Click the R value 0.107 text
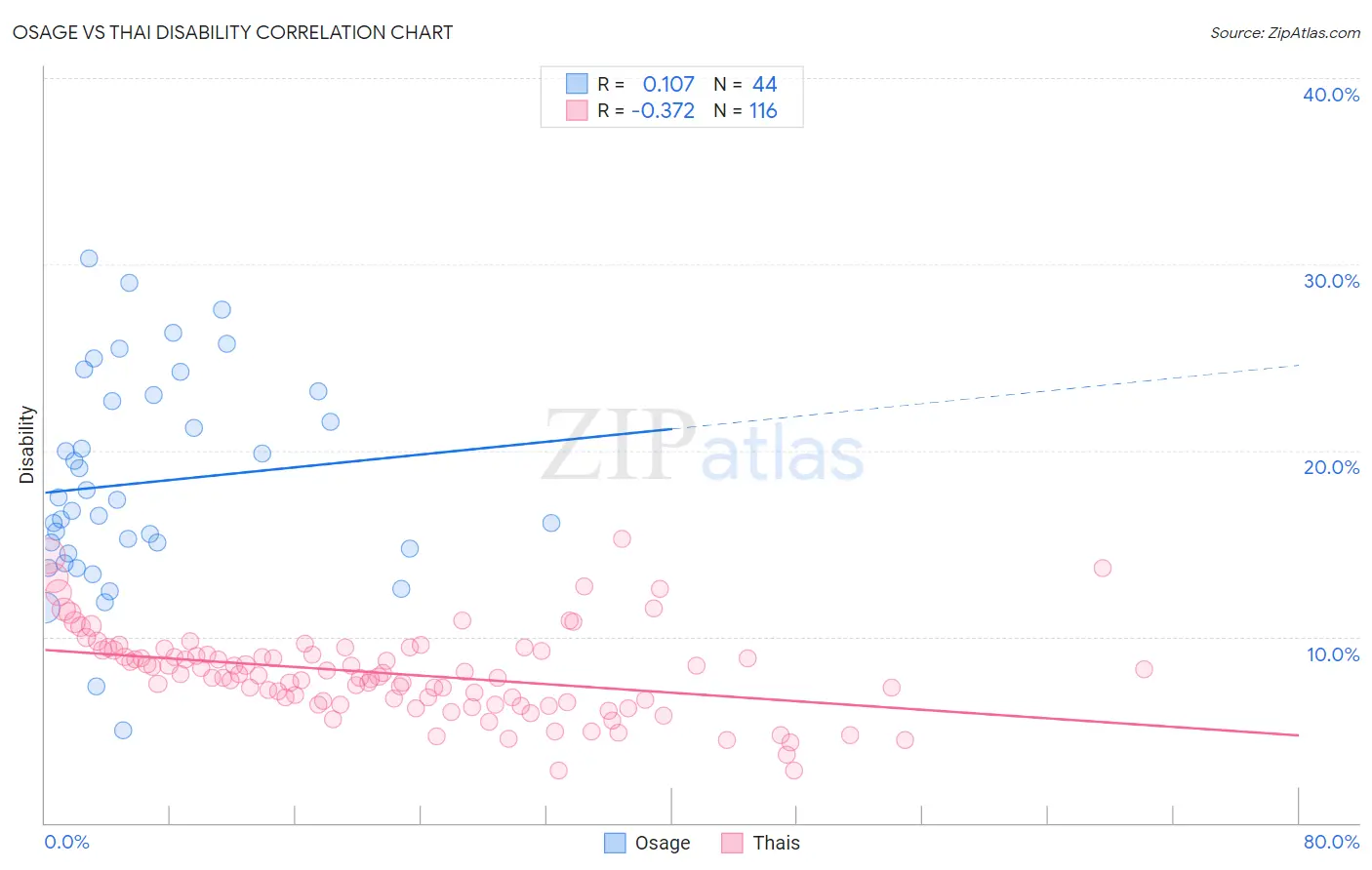The height and width of the screenshot is (870, 1372). pos(668,84)
